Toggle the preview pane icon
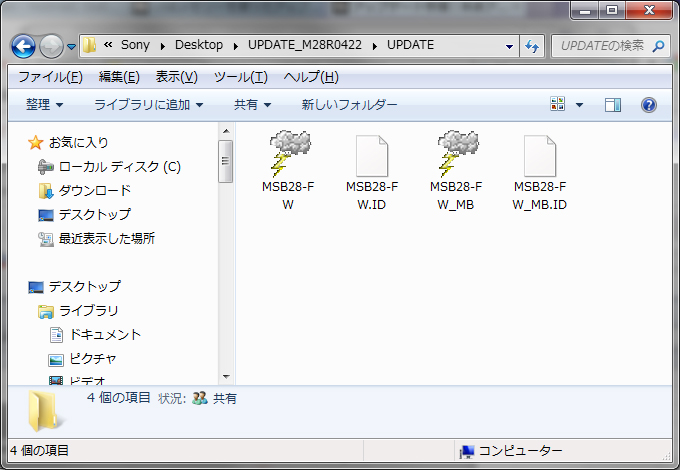Image resolution: width=680 pixels, height=470 pixels. pos(613,105)
